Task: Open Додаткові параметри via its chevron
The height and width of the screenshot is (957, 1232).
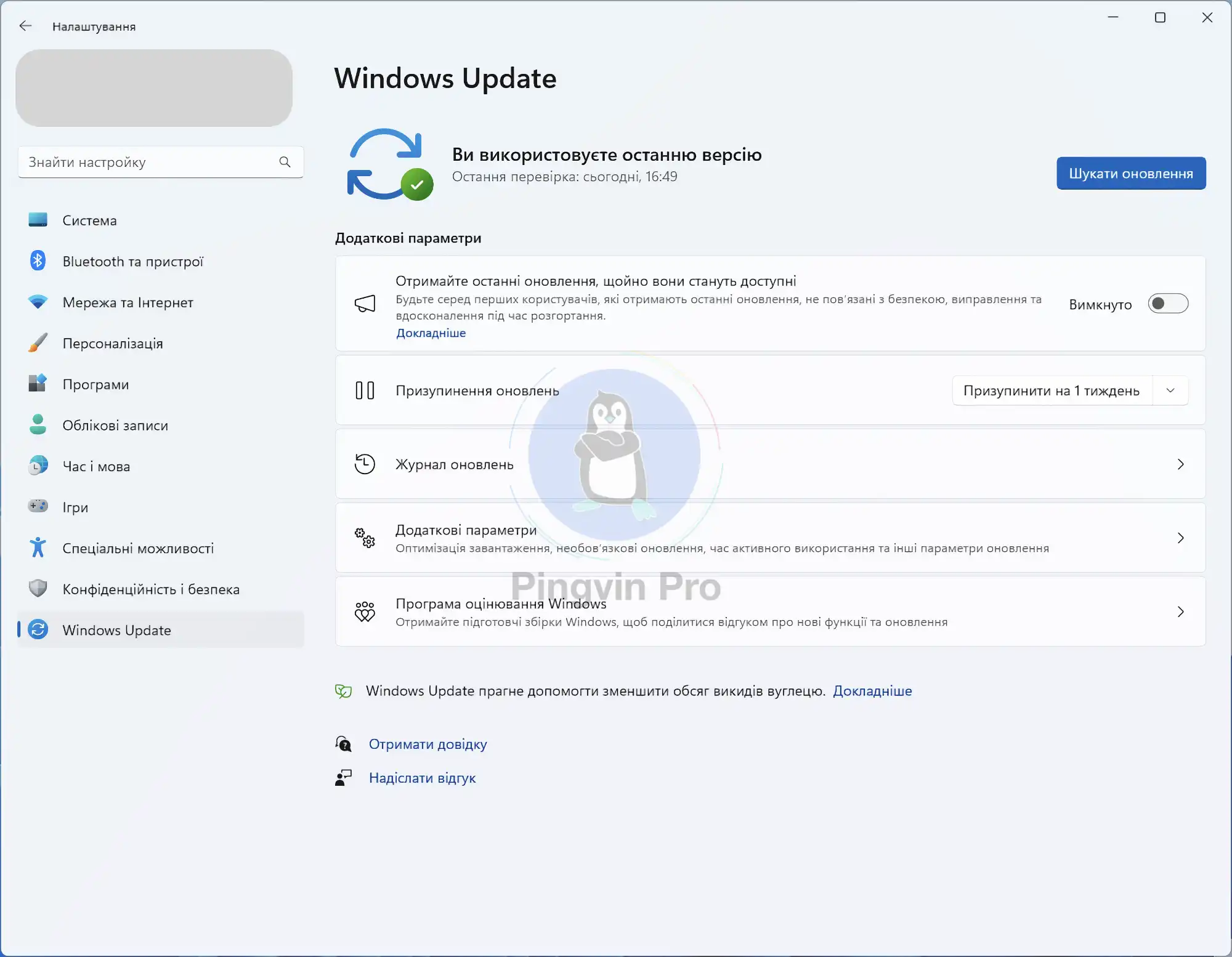Action: [1180, 538]
